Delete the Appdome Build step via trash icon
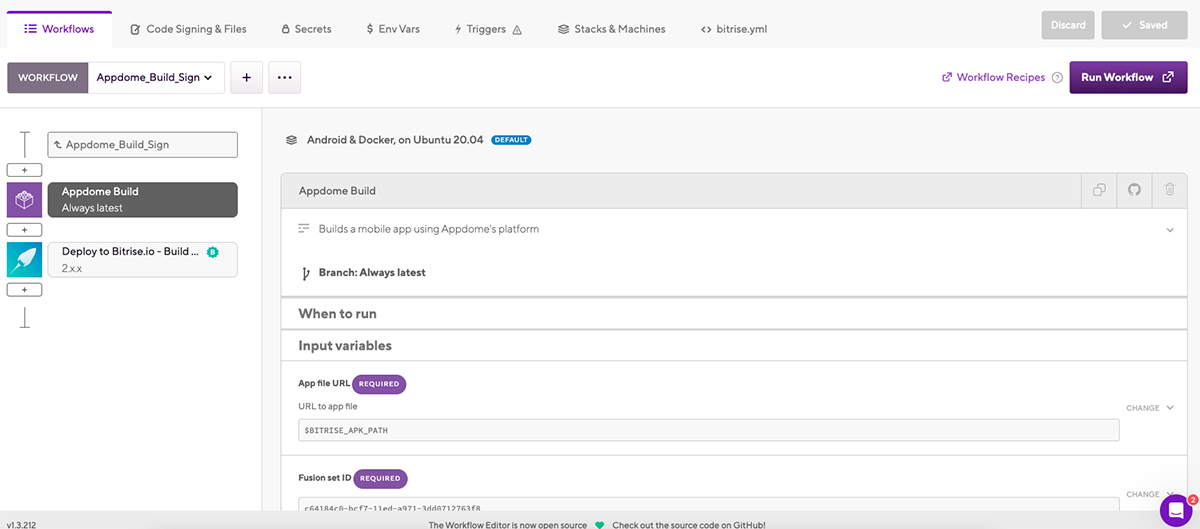This screenshot has height=529, width=1200. (x=1169, y=190)
